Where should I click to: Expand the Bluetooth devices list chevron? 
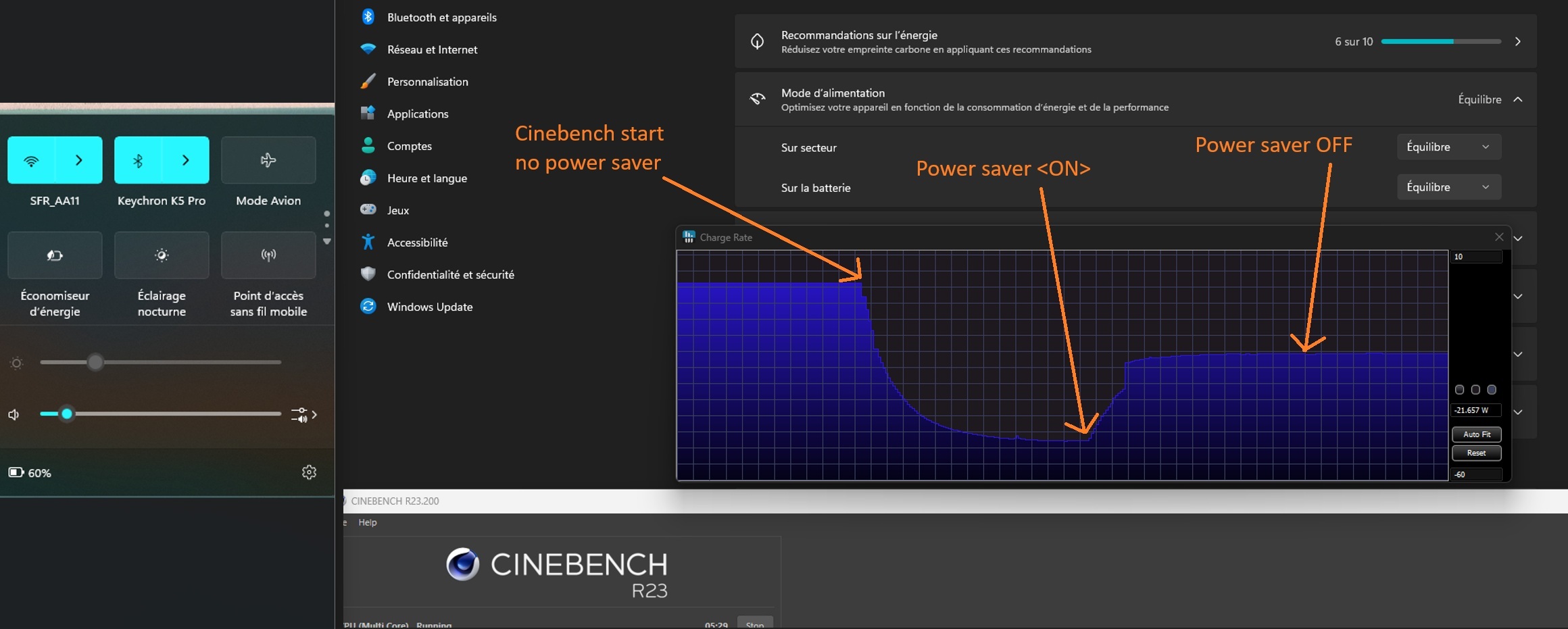tap(186, 160)
